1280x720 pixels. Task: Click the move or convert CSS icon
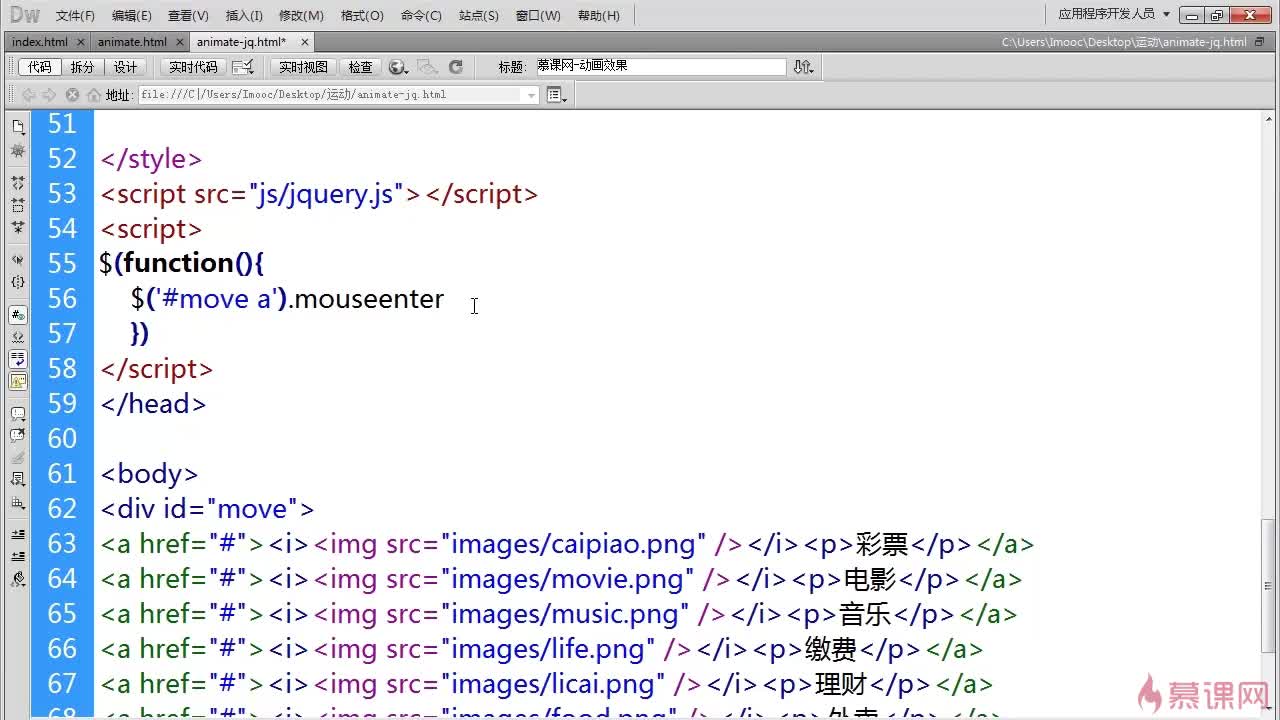[18, 502]
